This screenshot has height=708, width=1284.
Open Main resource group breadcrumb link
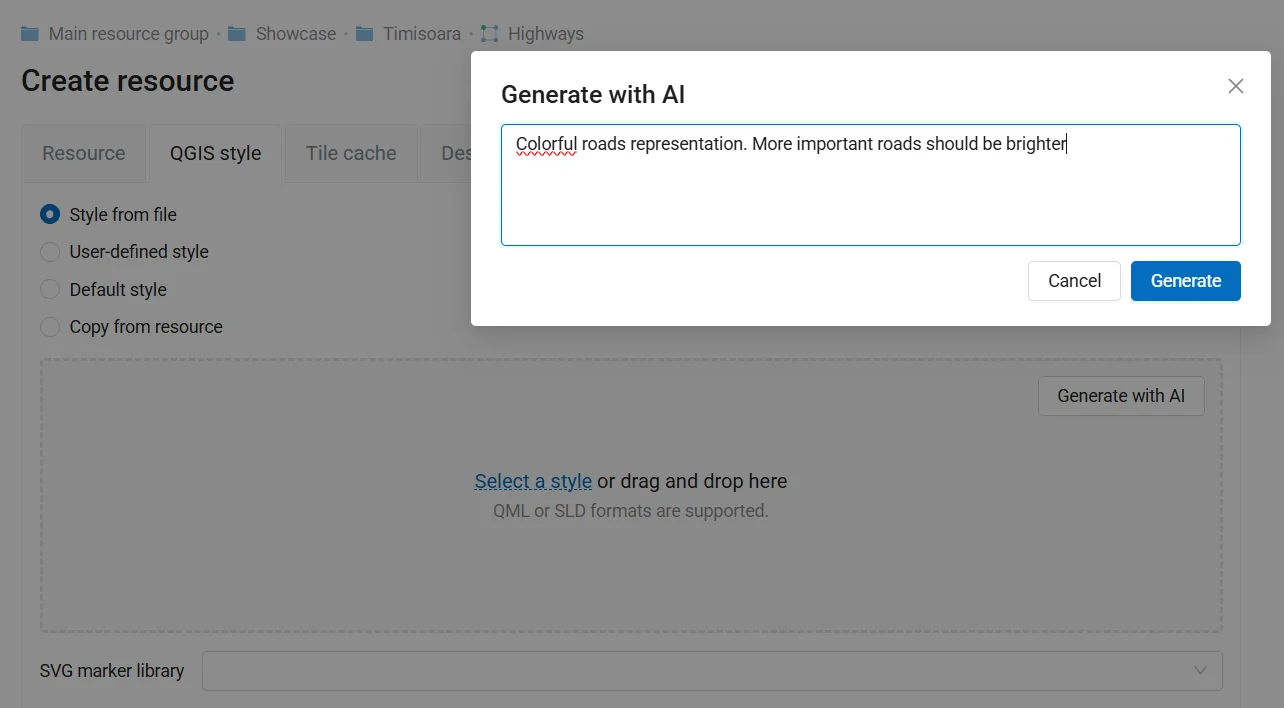click(x=129, y=34)
